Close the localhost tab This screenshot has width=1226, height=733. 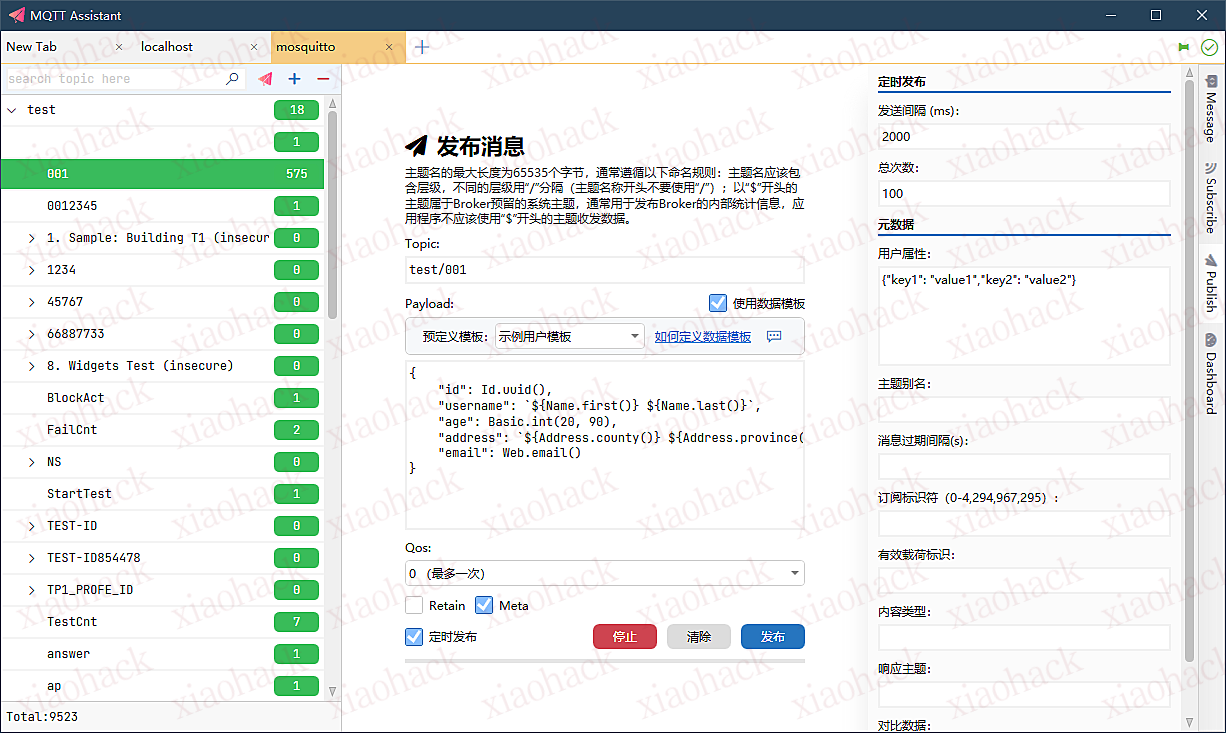pos(254,47)
